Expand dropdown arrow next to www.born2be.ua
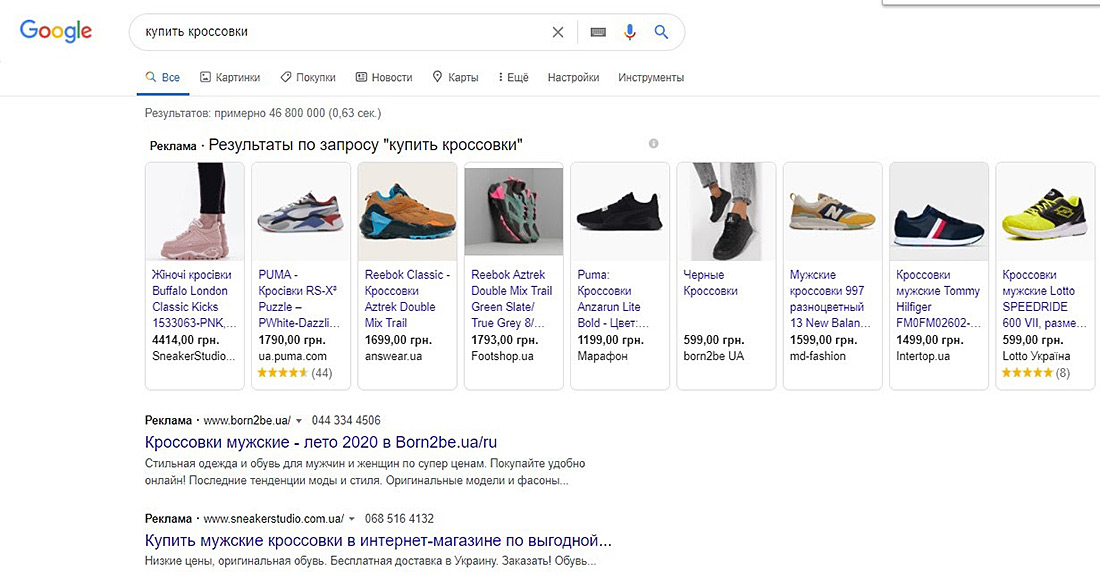The image size is (1100, 579). tap(299, 421)
